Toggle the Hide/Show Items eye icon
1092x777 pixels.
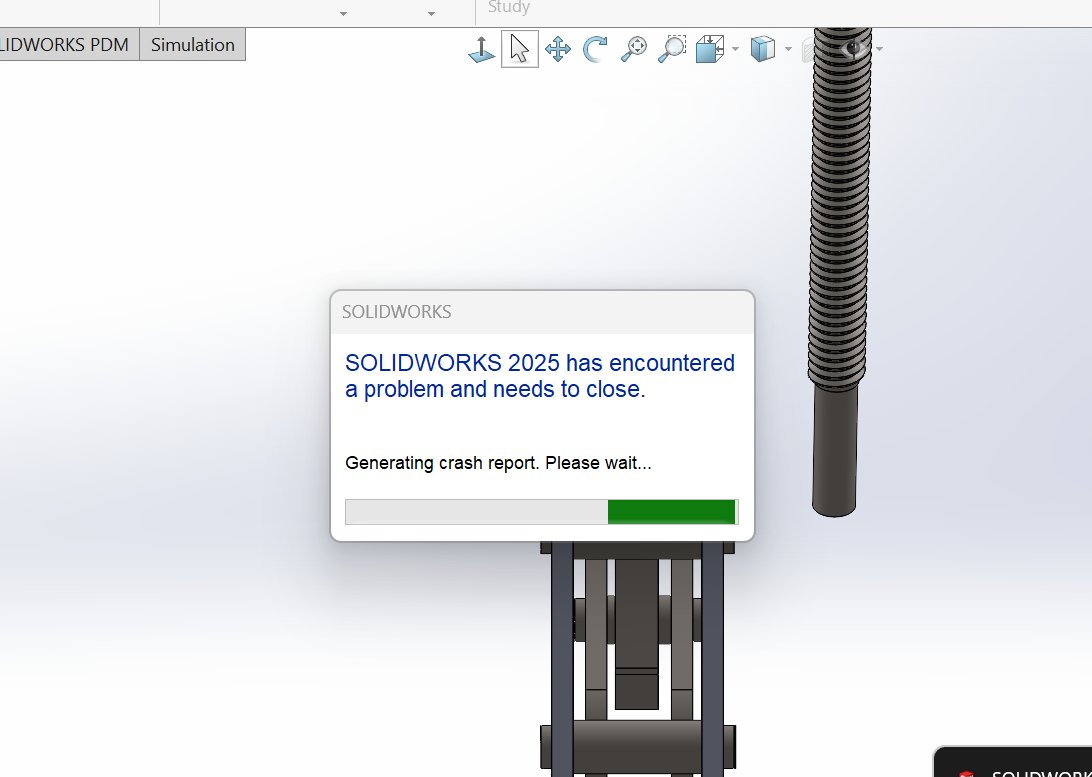[855, 48]
